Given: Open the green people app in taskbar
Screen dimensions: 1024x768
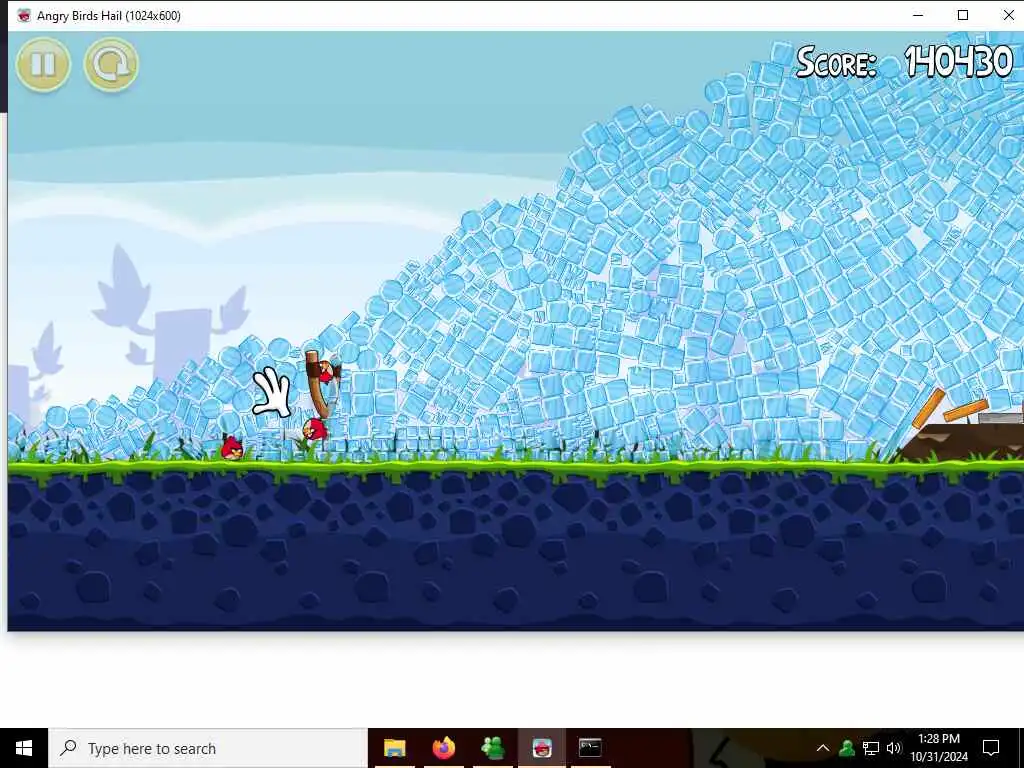Looking at the screenshot, I should pos(492,748).
